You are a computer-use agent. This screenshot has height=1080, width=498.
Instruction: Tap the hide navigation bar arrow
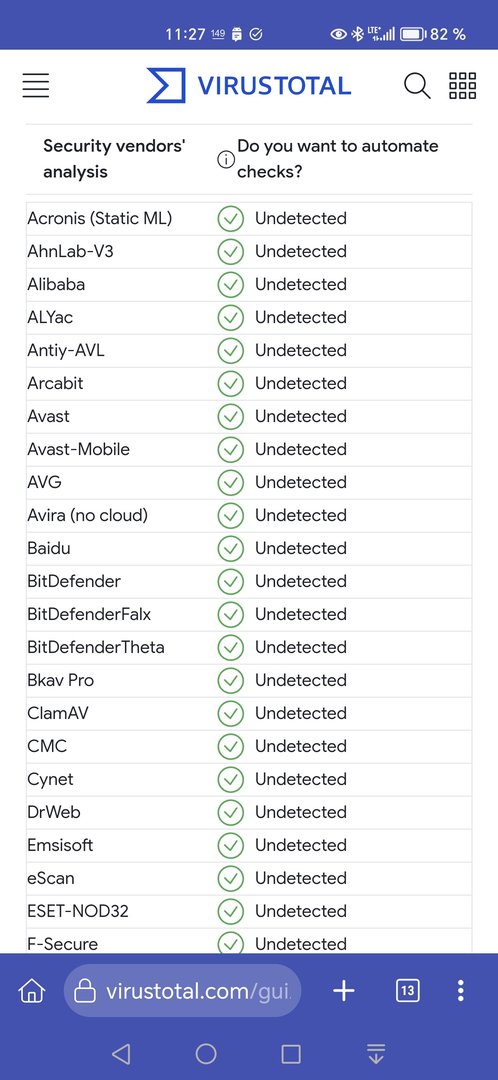click(376, 1053)
